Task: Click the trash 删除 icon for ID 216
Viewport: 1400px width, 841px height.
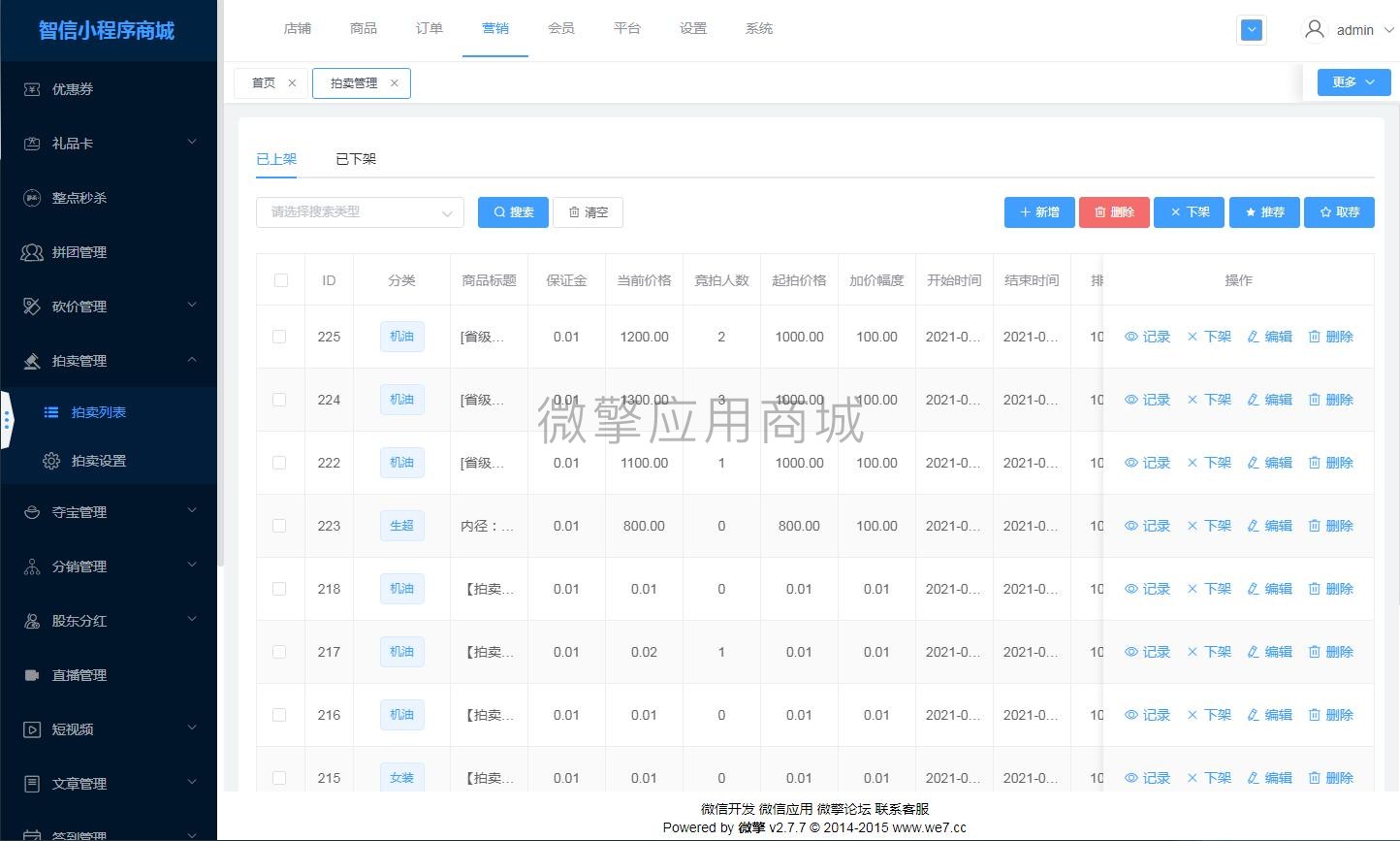Action: click(1315, 715)
